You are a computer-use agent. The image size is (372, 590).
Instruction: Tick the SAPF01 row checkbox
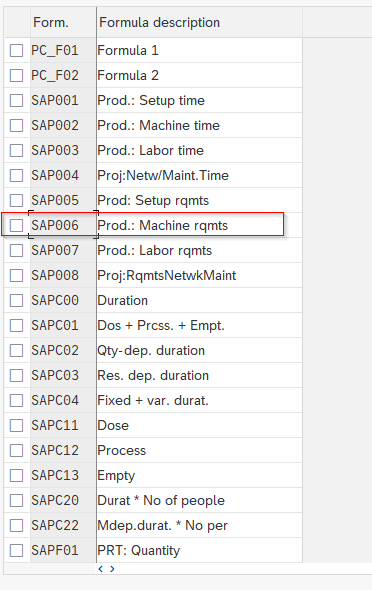16,550
